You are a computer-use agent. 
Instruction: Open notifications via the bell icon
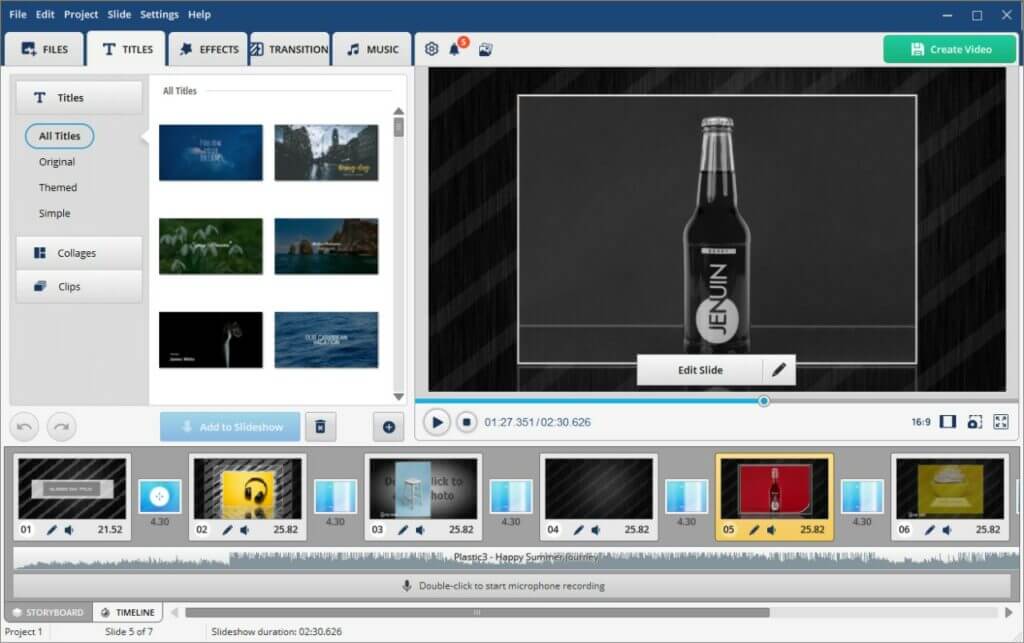point(456,47)
